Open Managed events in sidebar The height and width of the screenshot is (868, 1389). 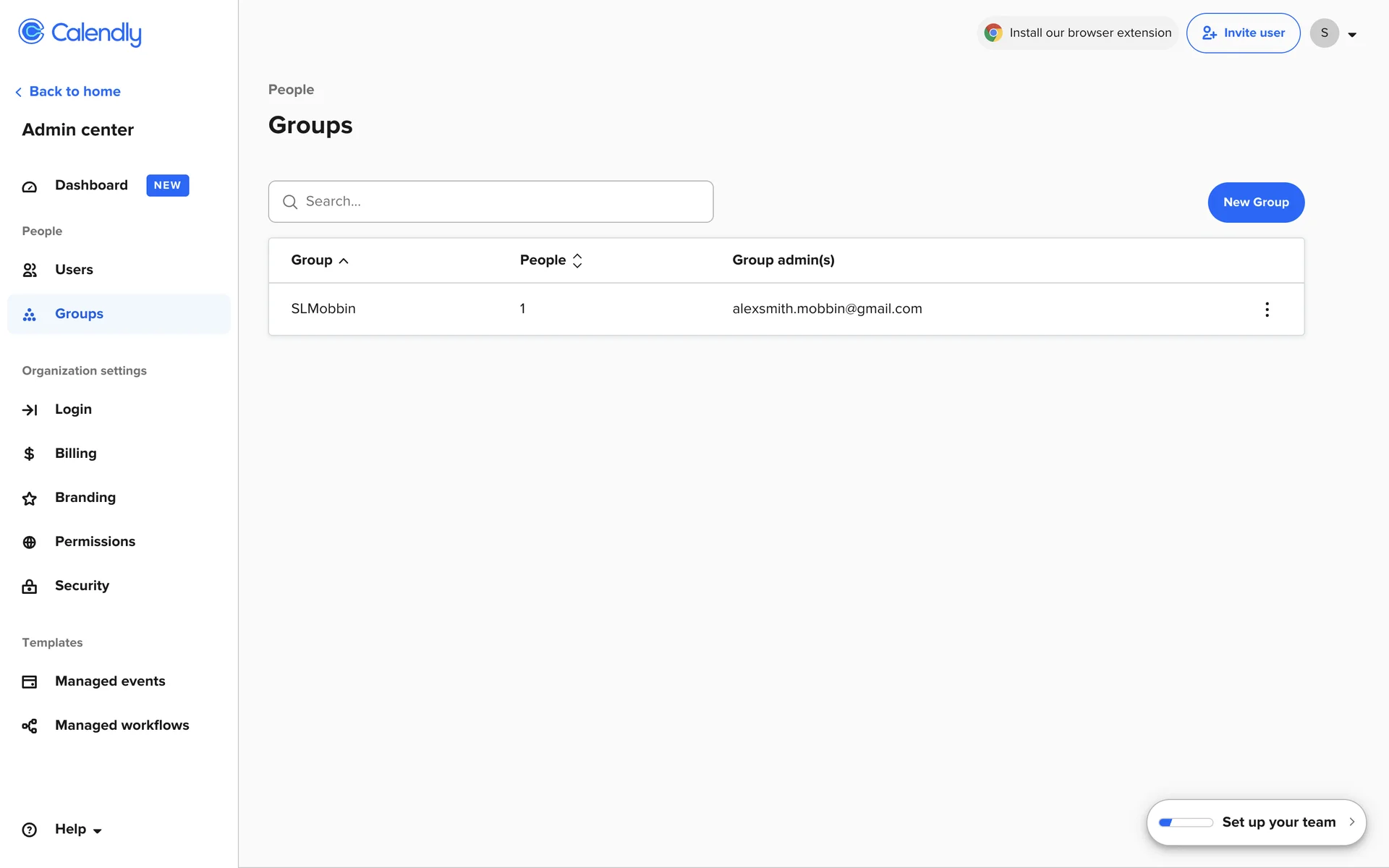[x=110, y=681]
